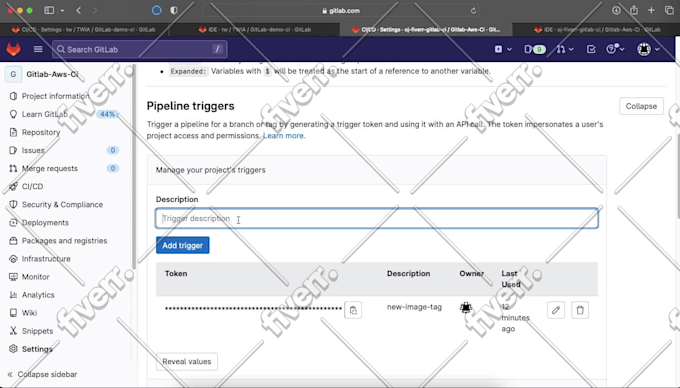Open Gitlab-Aws-Ci project link in sidebar

52,74
